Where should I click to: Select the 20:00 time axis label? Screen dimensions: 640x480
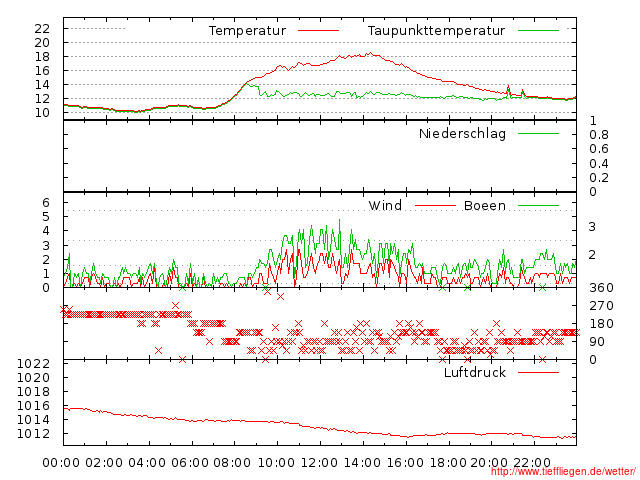point(489,463)
